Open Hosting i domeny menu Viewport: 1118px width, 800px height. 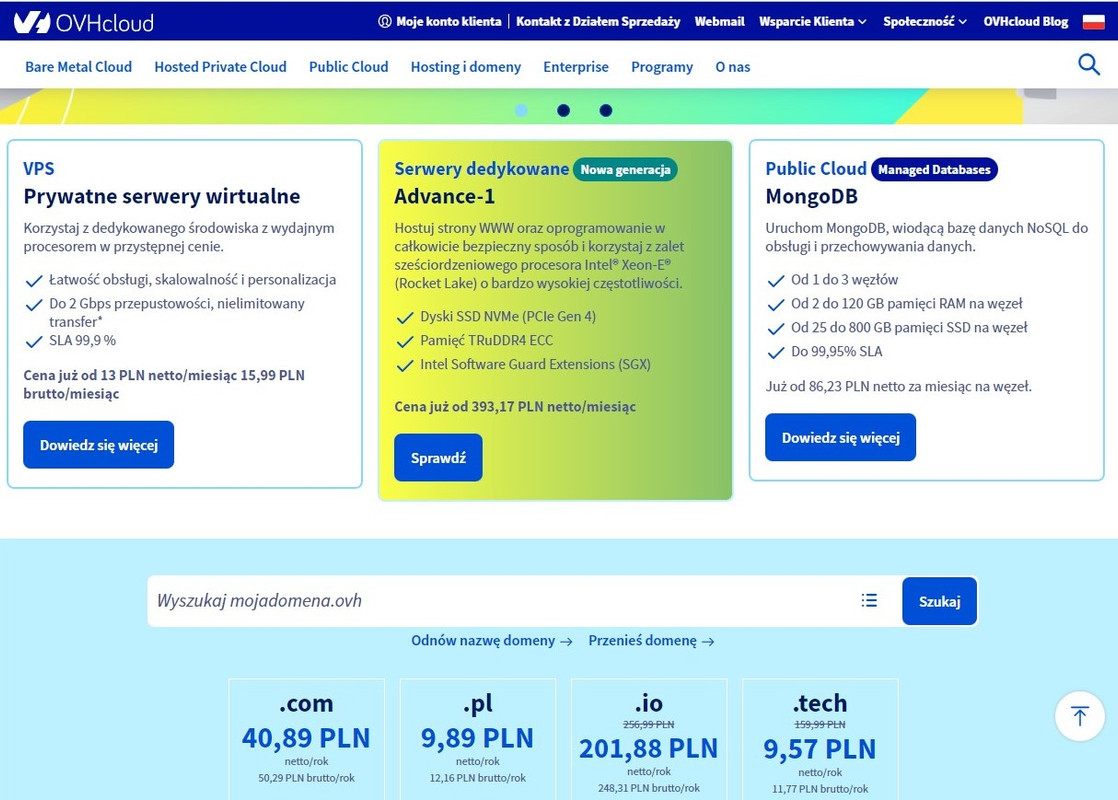[466, 67]
